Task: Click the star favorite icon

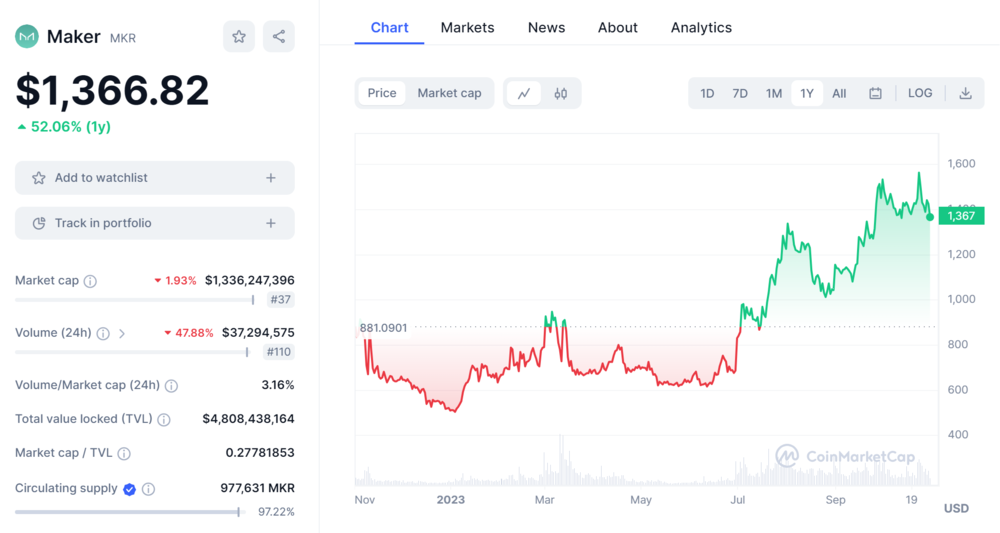Action: pyautogui.click(x=239, y=37)
